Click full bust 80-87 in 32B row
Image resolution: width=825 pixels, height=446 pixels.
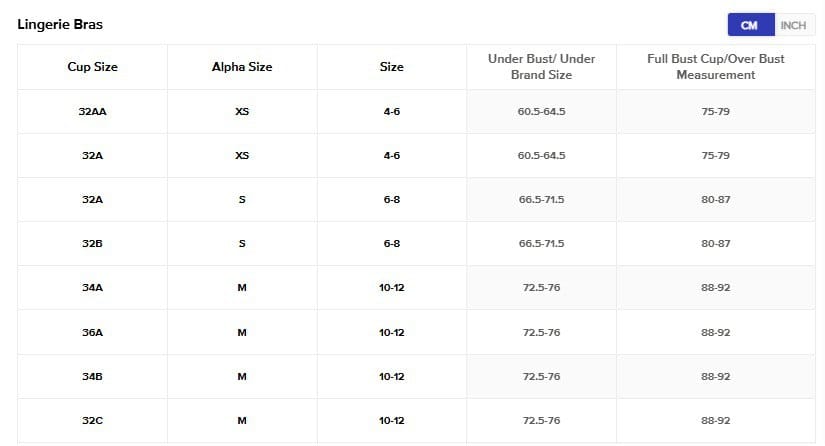click(x=715, y=243)
